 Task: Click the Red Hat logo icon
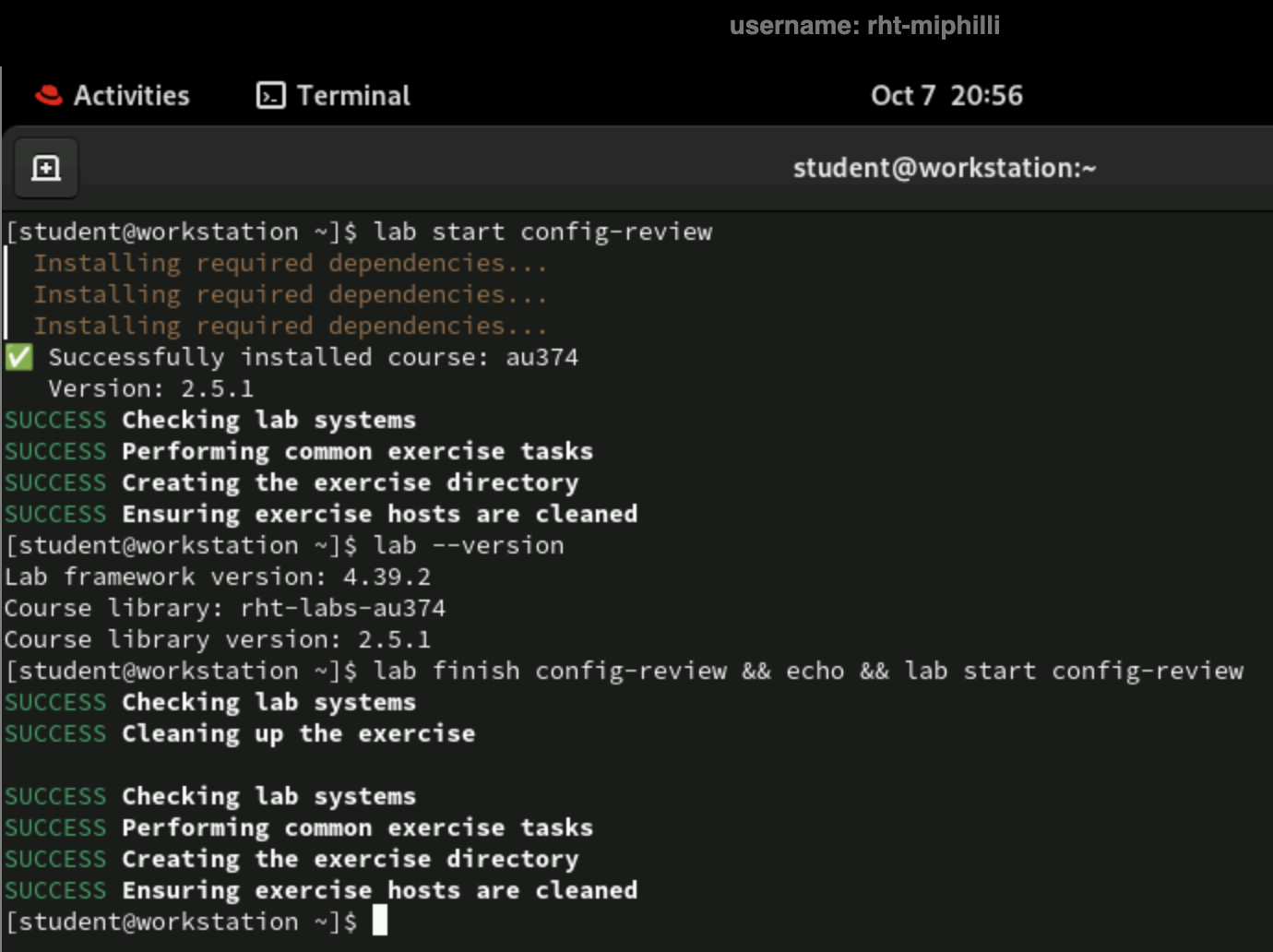(48, 95)
